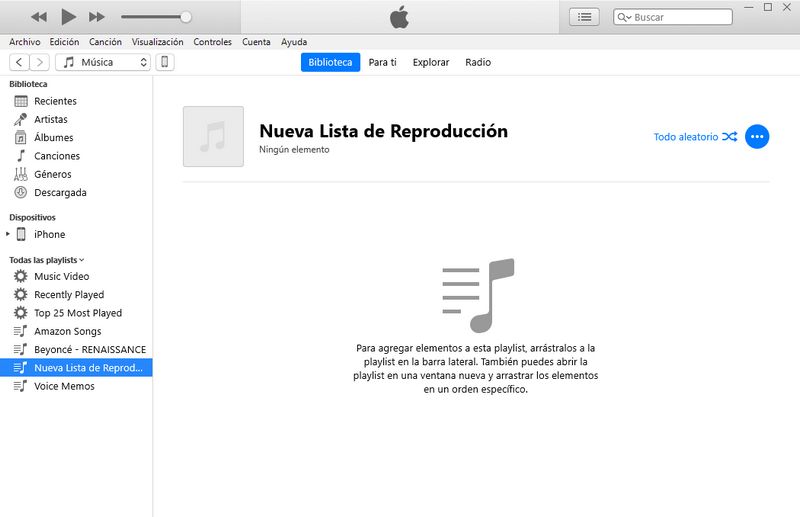The width and height of the screenshot is (800, 517).
Task: Select Nueva Lista de Reprod... in sidebar
Action: (76, 368)
